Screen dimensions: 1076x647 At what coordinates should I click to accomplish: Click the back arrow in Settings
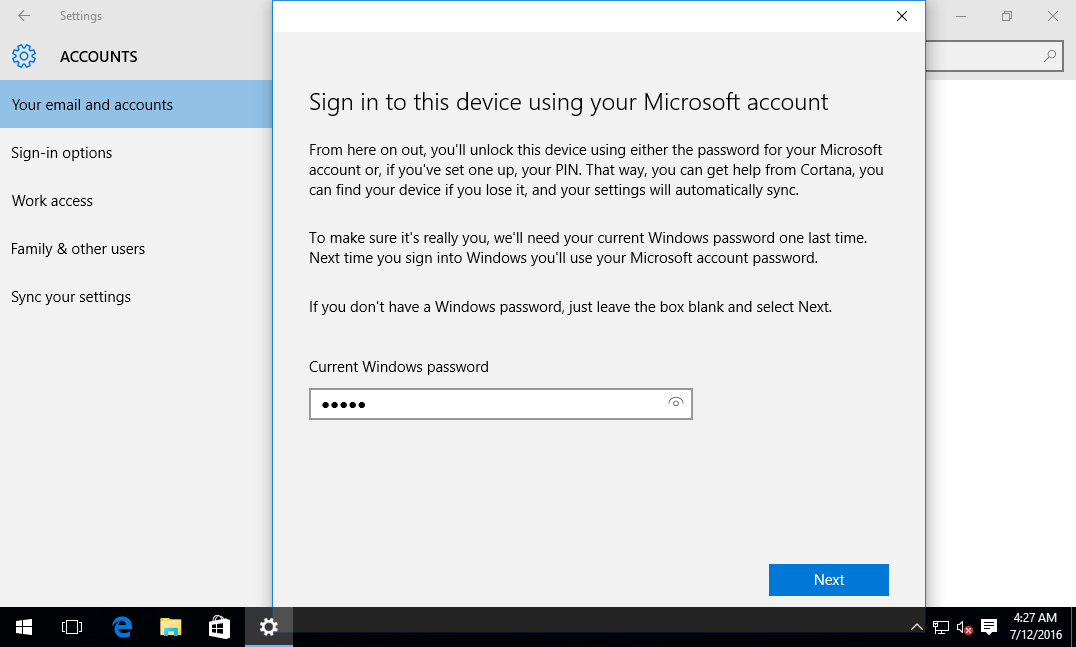click(x=23, y=15)
